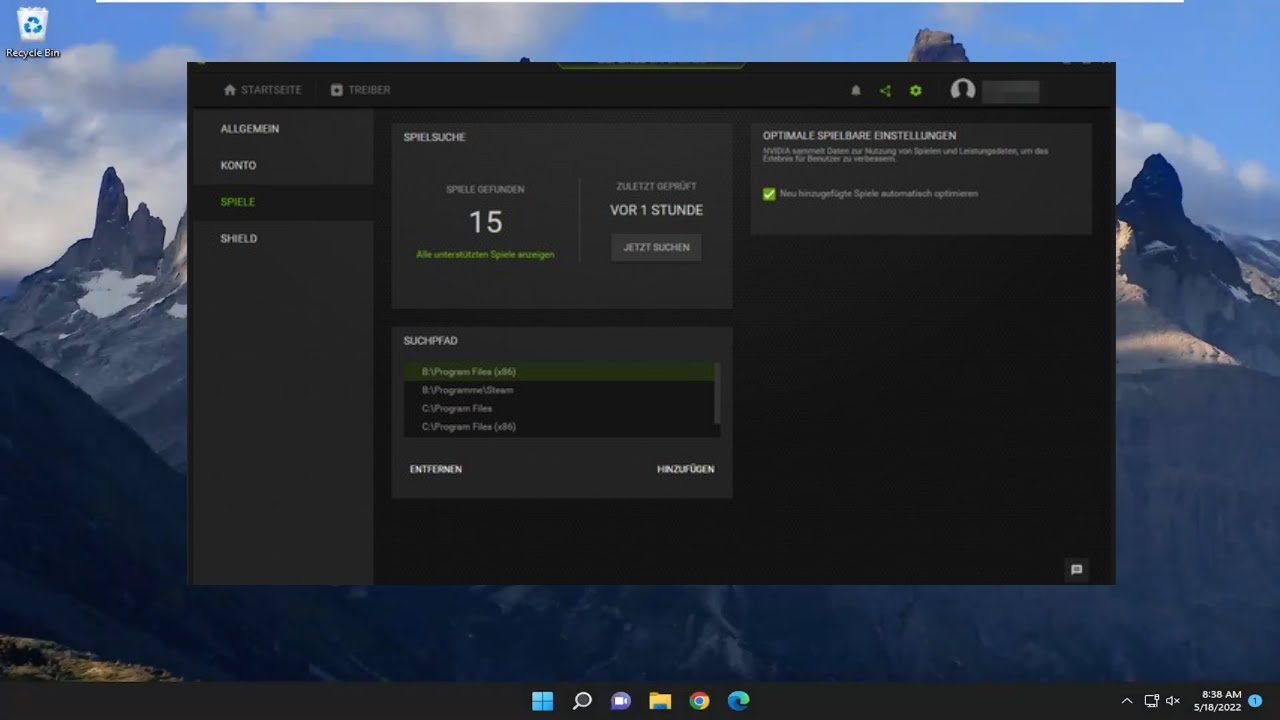Click the Hinzufügen button

686,469
